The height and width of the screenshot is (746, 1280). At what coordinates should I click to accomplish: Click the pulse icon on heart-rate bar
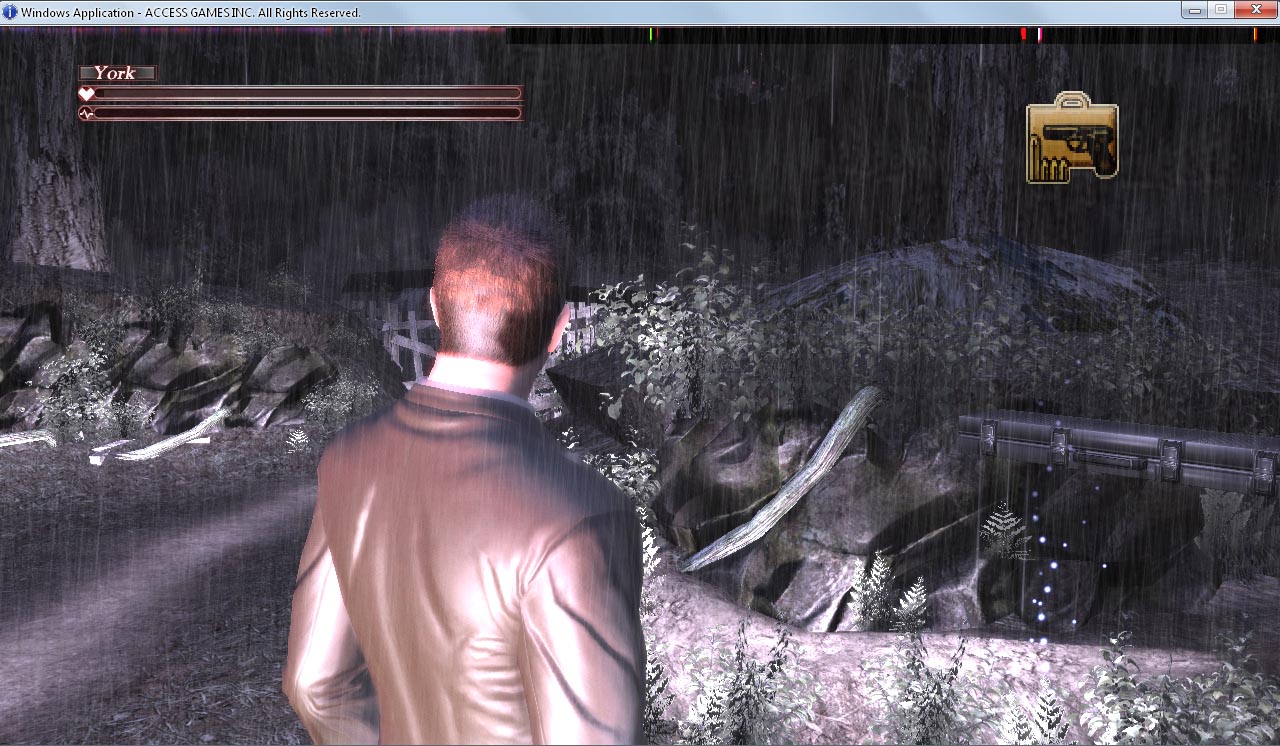[x=86, y=114]
